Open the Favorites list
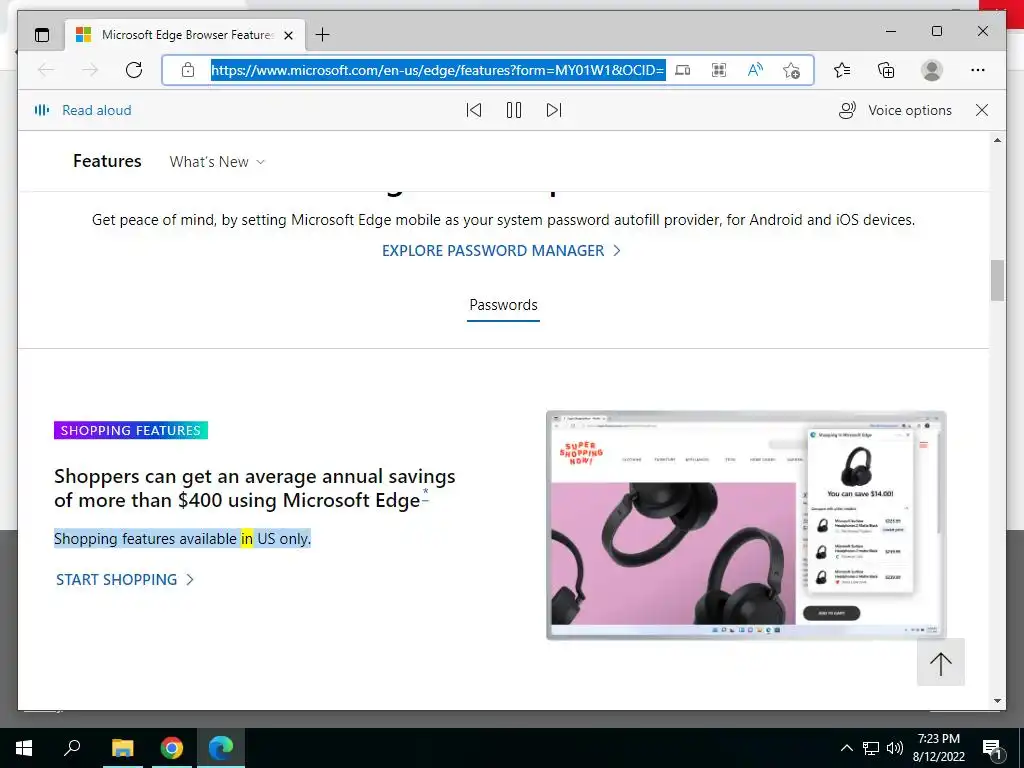 [842, 70]
